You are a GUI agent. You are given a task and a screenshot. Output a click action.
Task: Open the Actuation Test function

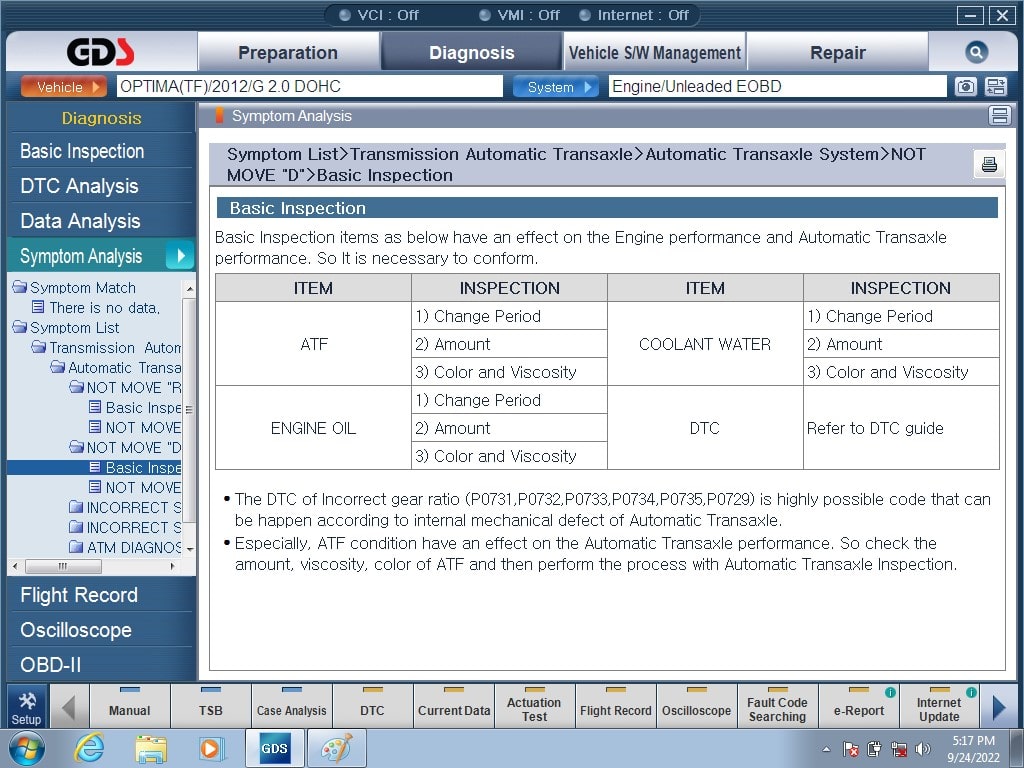click(x=534, y=709)
